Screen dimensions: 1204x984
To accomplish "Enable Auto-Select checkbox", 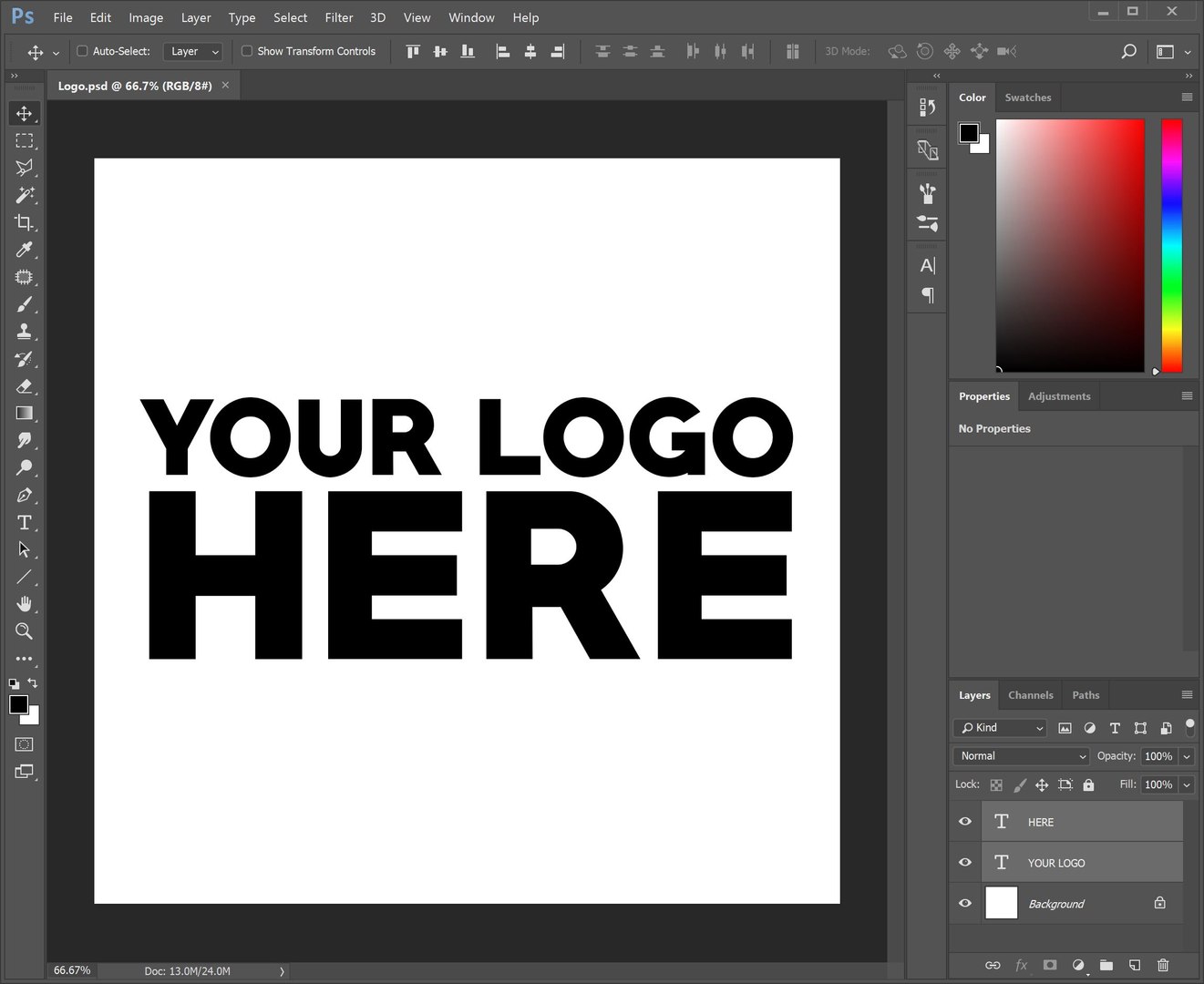I will click(x=82, y=51).
